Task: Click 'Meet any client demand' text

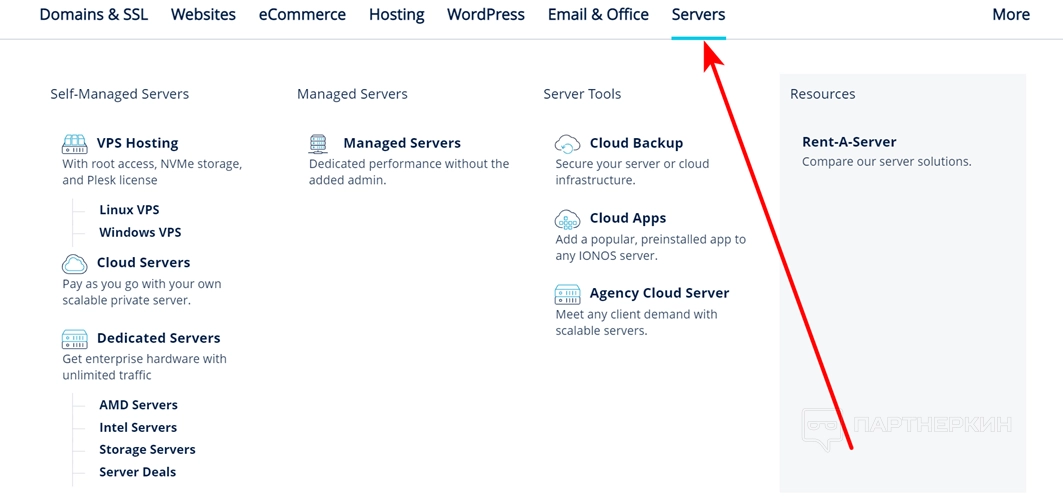Action: [x=636, y=323]
